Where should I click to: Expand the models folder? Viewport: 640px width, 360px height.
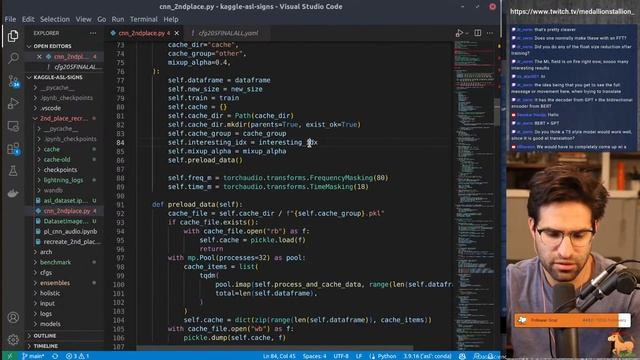[50, 324]
